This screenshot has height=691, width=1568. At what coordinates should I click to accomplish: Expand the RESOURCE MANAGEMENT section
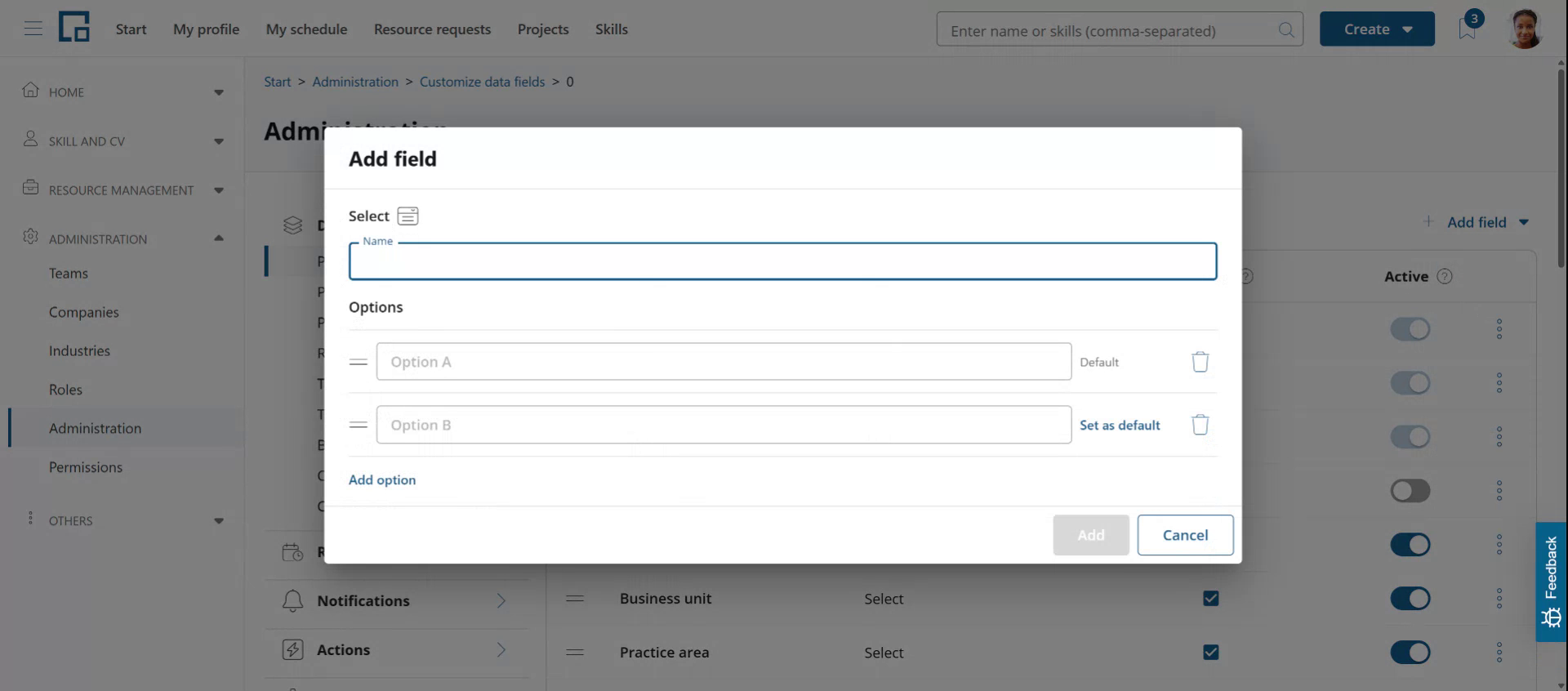[x=122, y=190]
